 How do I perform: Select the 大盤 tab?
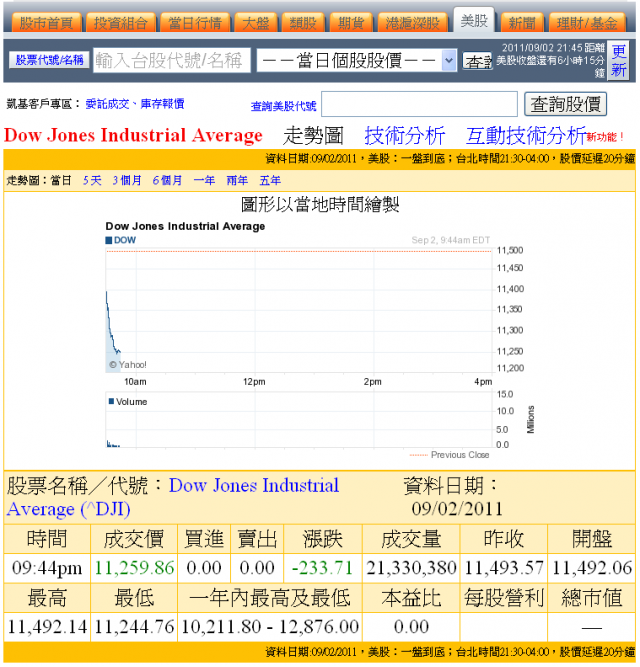[x=256, y=22]
